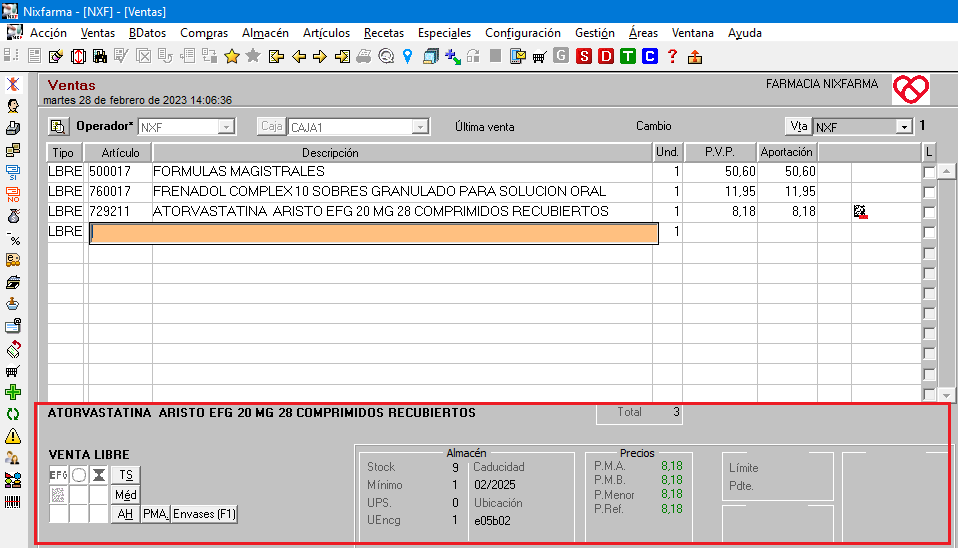The image size is (958, 548).
Task: Open the Ventas menu
Action: 98,33
